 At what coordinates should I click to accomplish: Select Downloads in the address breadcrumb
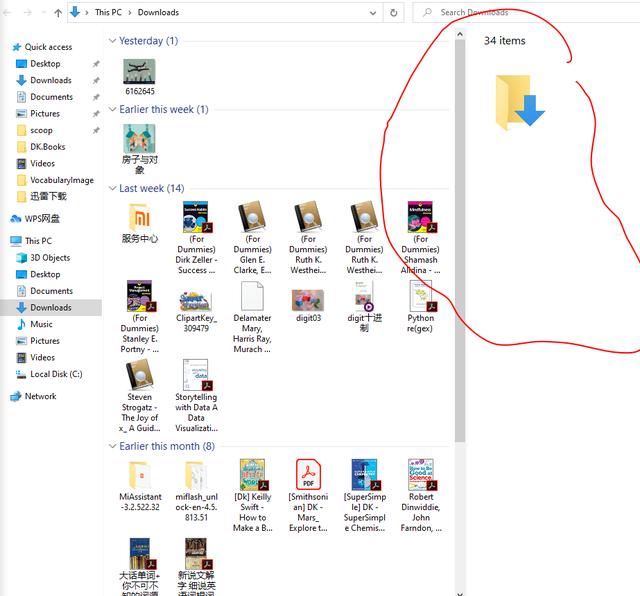[x=158, y=13]
